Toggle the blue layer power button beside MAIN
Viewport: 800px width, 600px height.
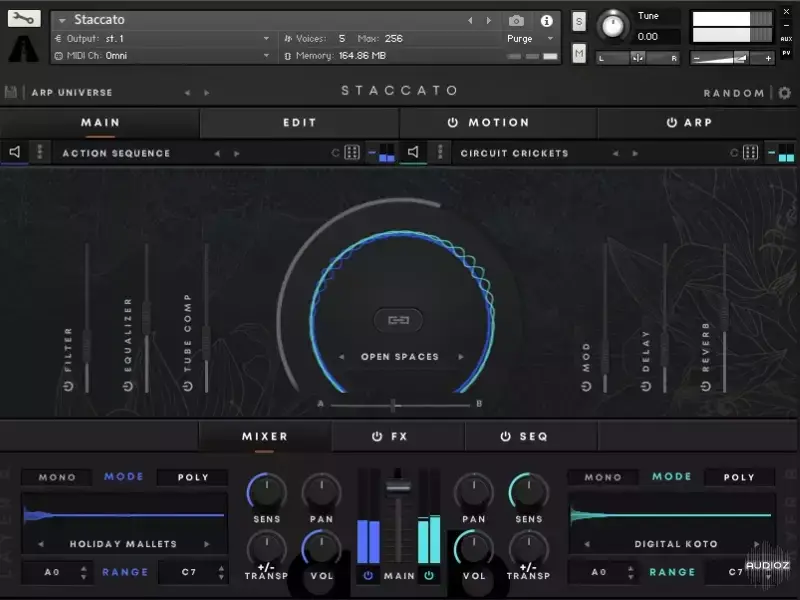click(368, 576)
